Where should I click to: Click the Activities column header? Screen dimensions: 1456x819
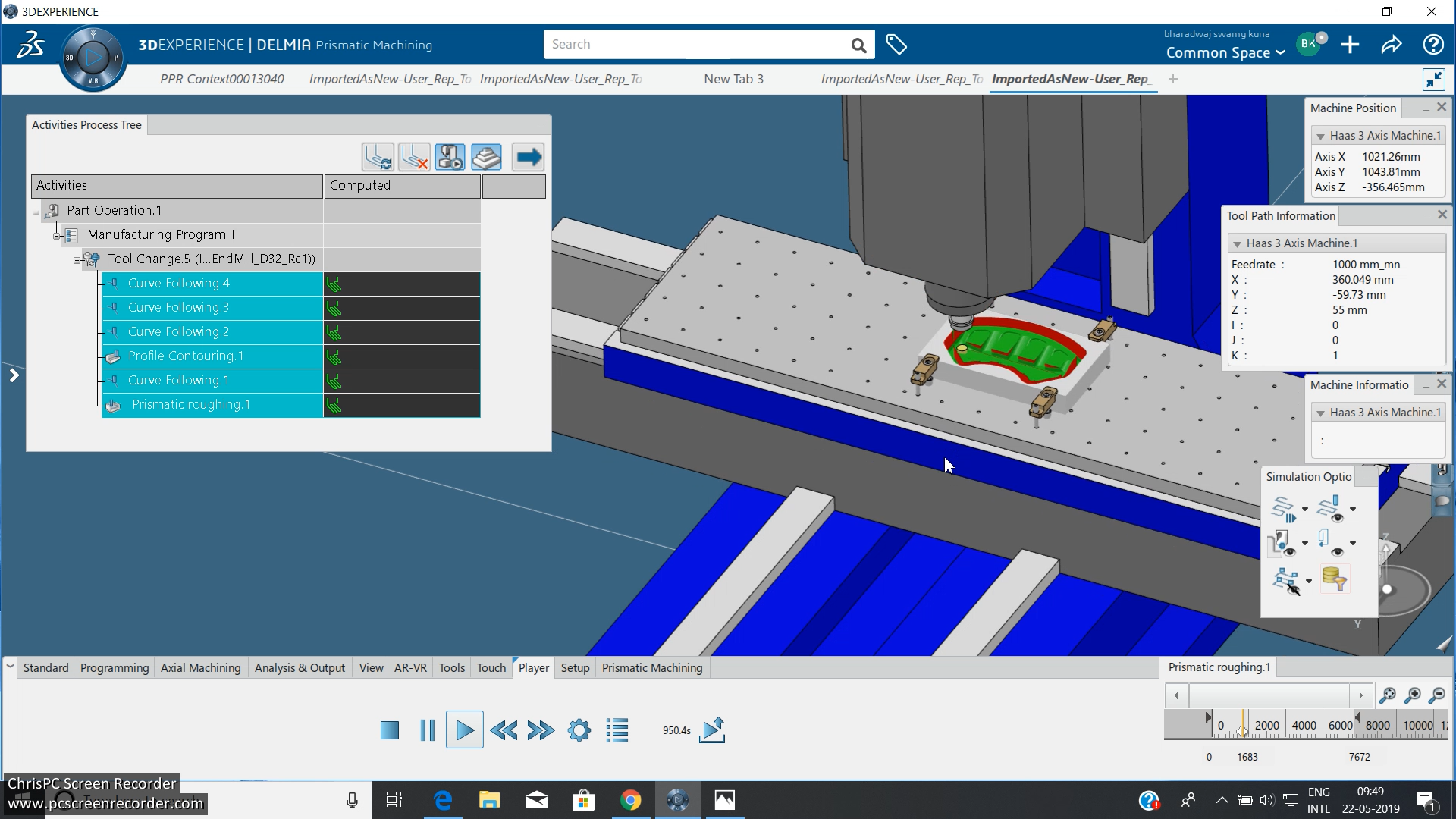pos(177,186)
